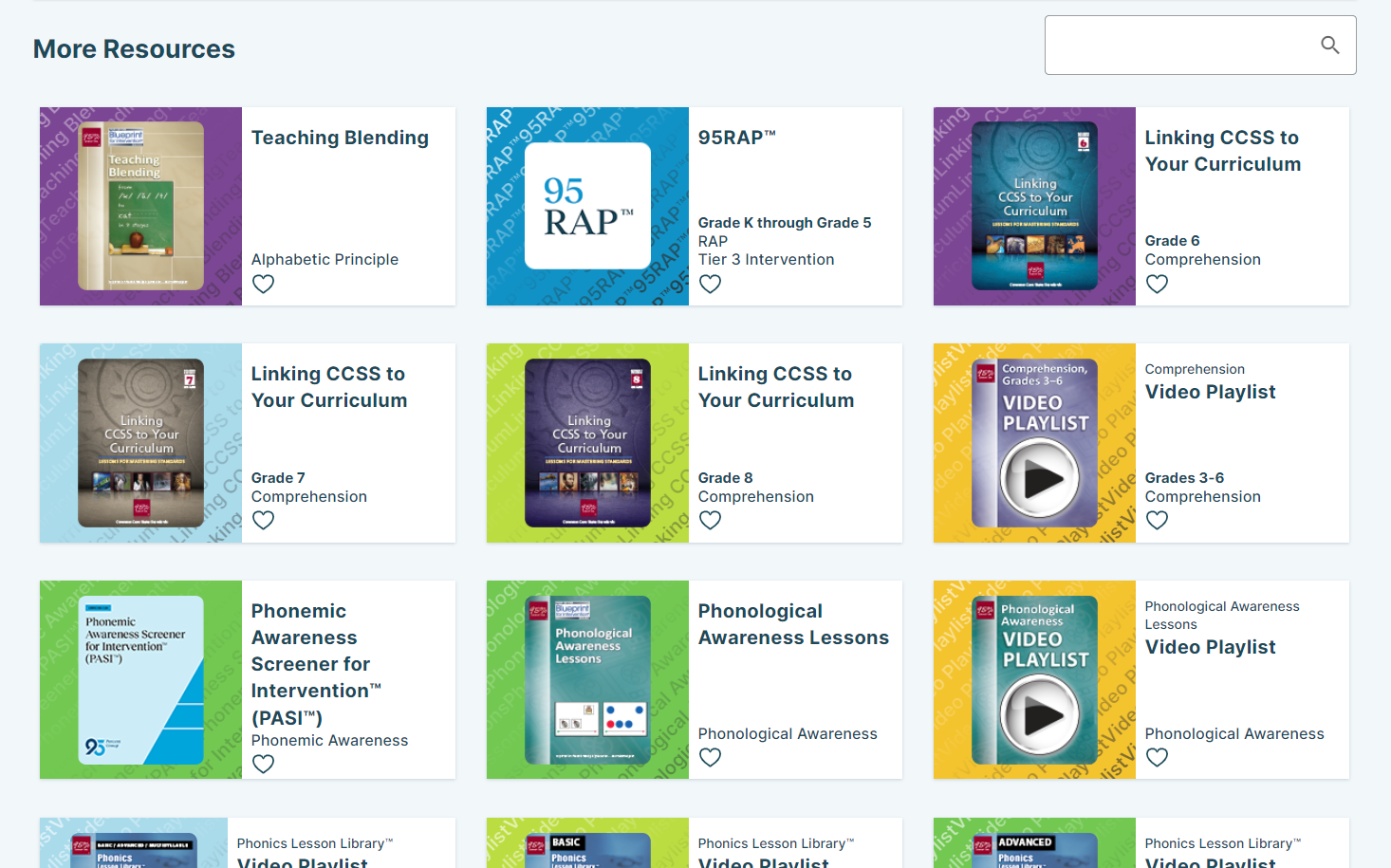The image size is (1391, 868).
Task: Open Linking CCSS title for Grade 7
Action: [329, 387]
